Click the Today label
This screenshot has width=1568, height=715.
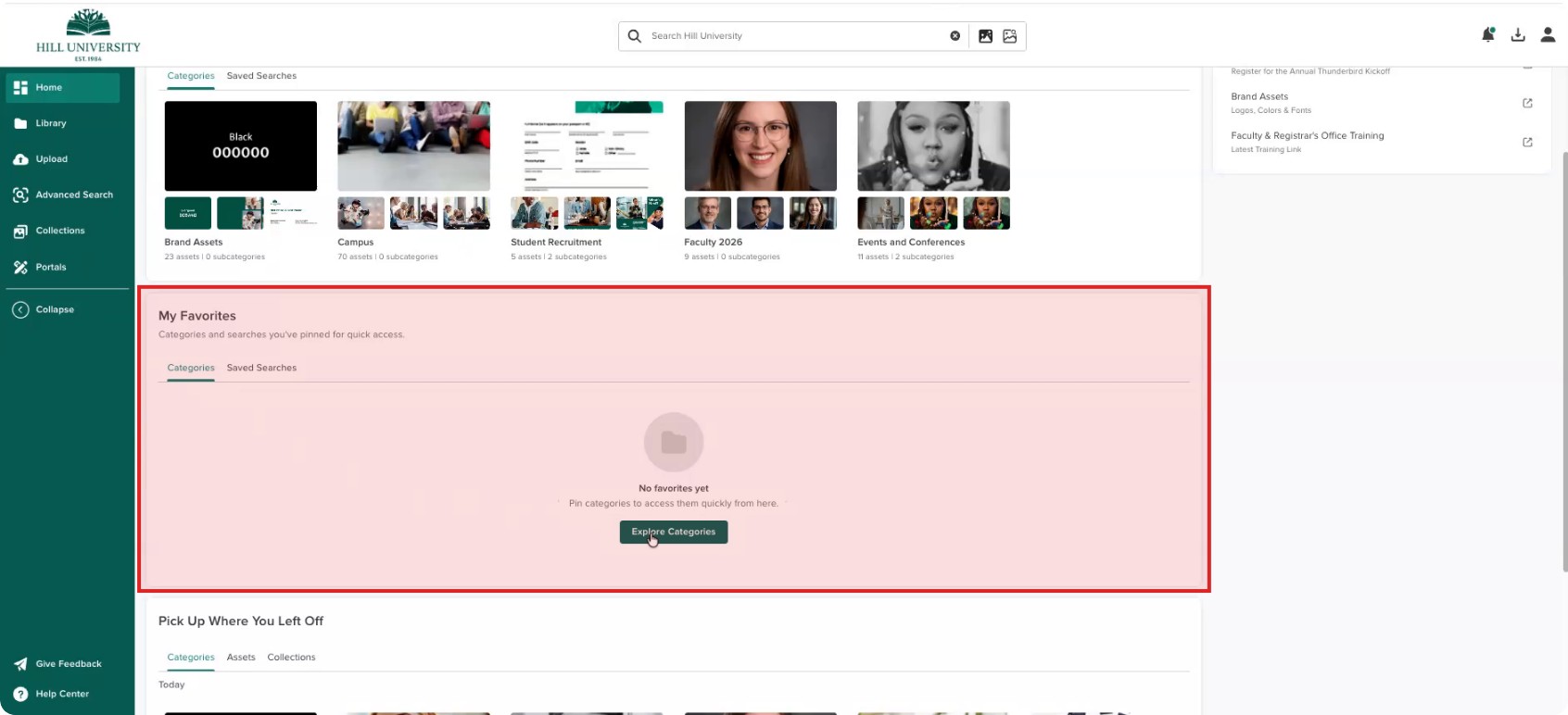(171, 685)
